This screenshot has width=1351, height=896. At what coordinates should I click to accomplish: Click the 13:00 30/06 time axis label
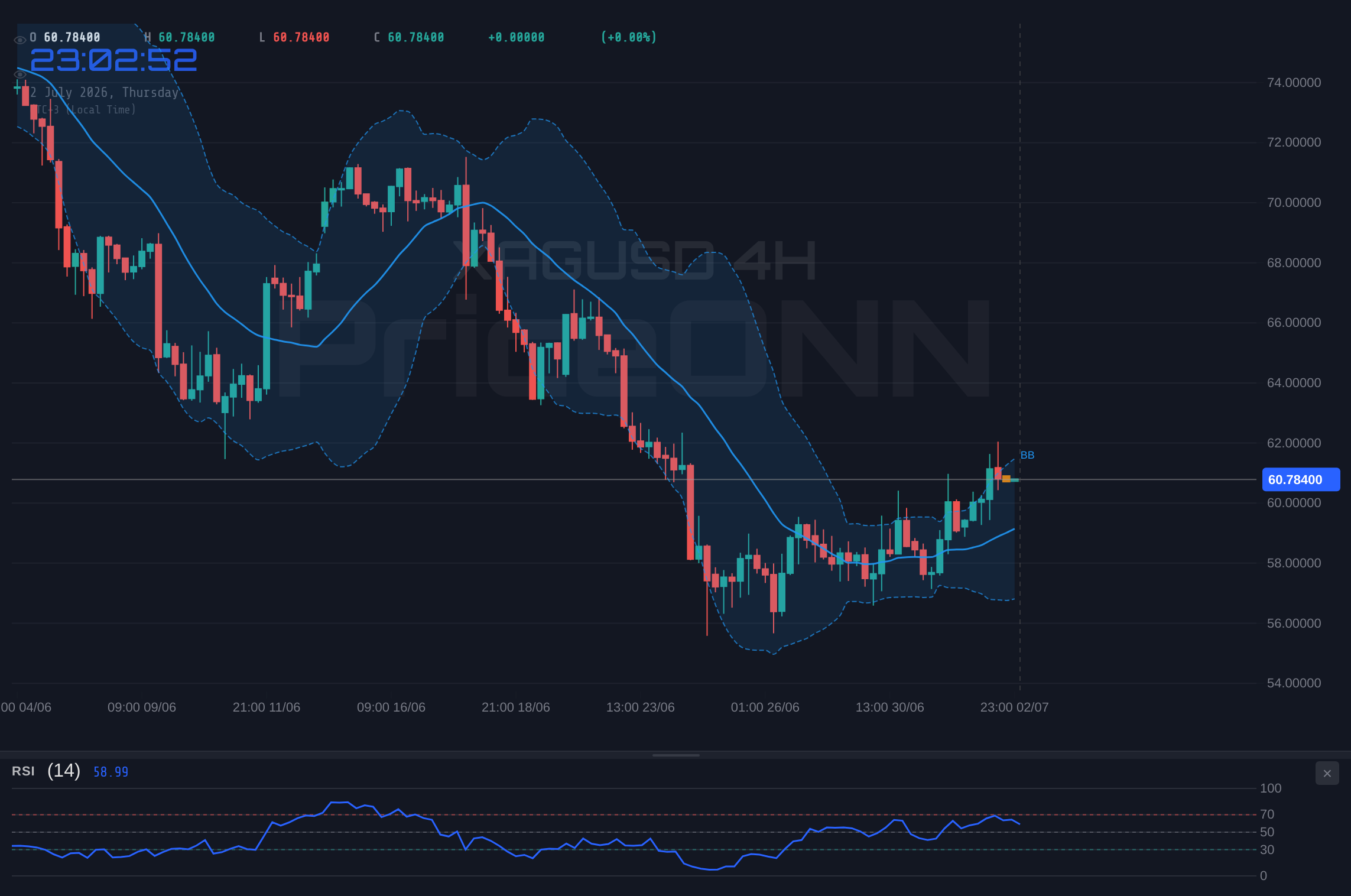[890, 707]
